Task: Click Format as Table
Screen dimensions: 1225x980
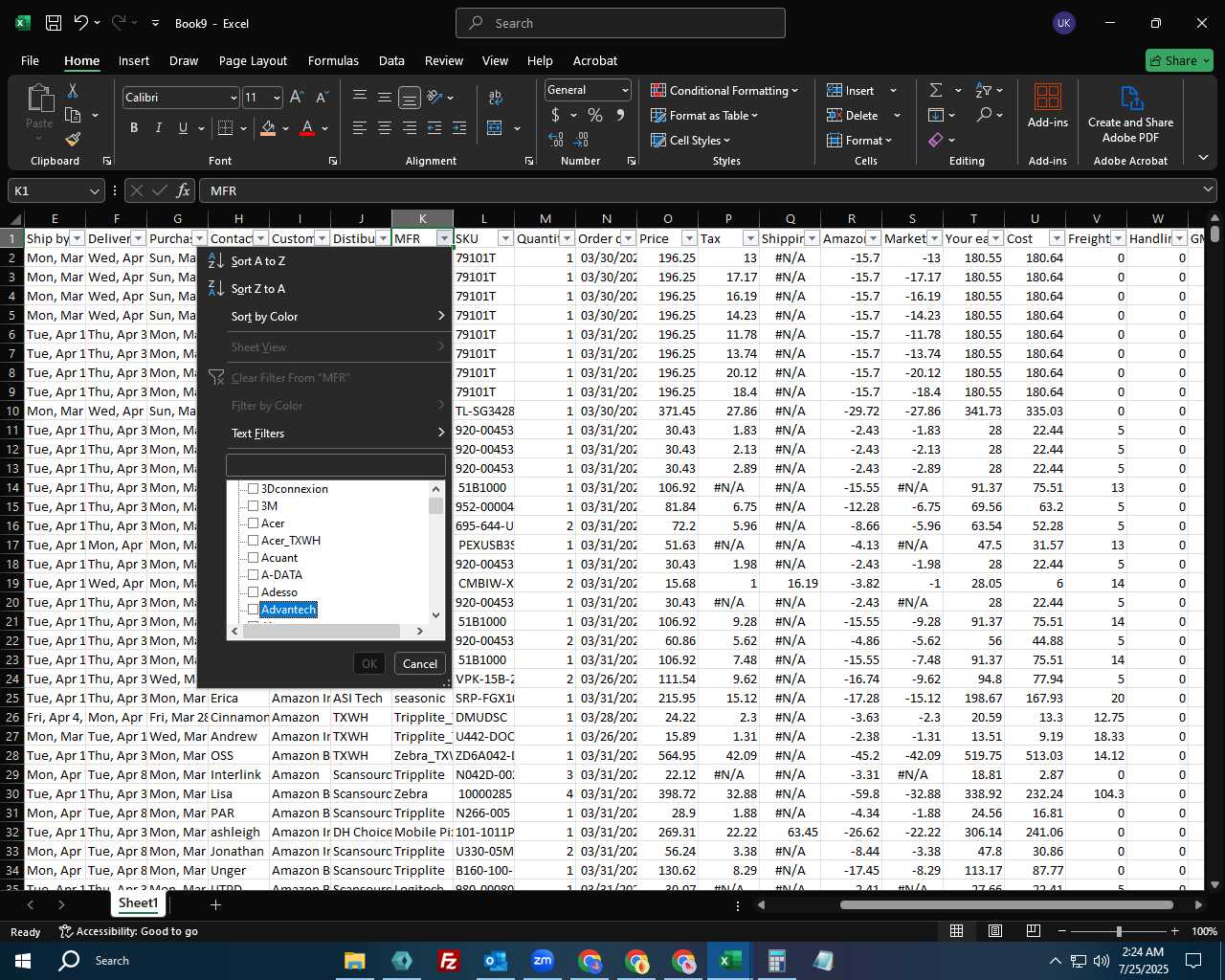Action: tap(704, 115)
